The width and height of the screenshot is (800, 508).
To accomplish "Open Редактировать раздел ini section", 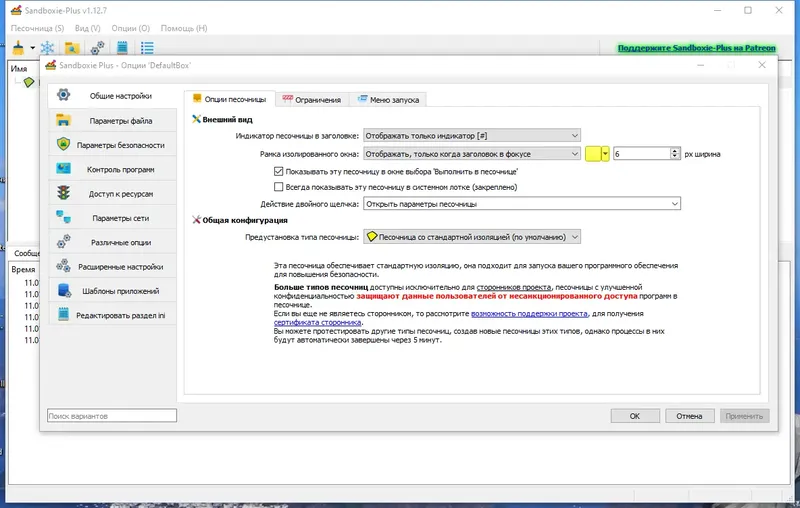I will coord(112,315).
